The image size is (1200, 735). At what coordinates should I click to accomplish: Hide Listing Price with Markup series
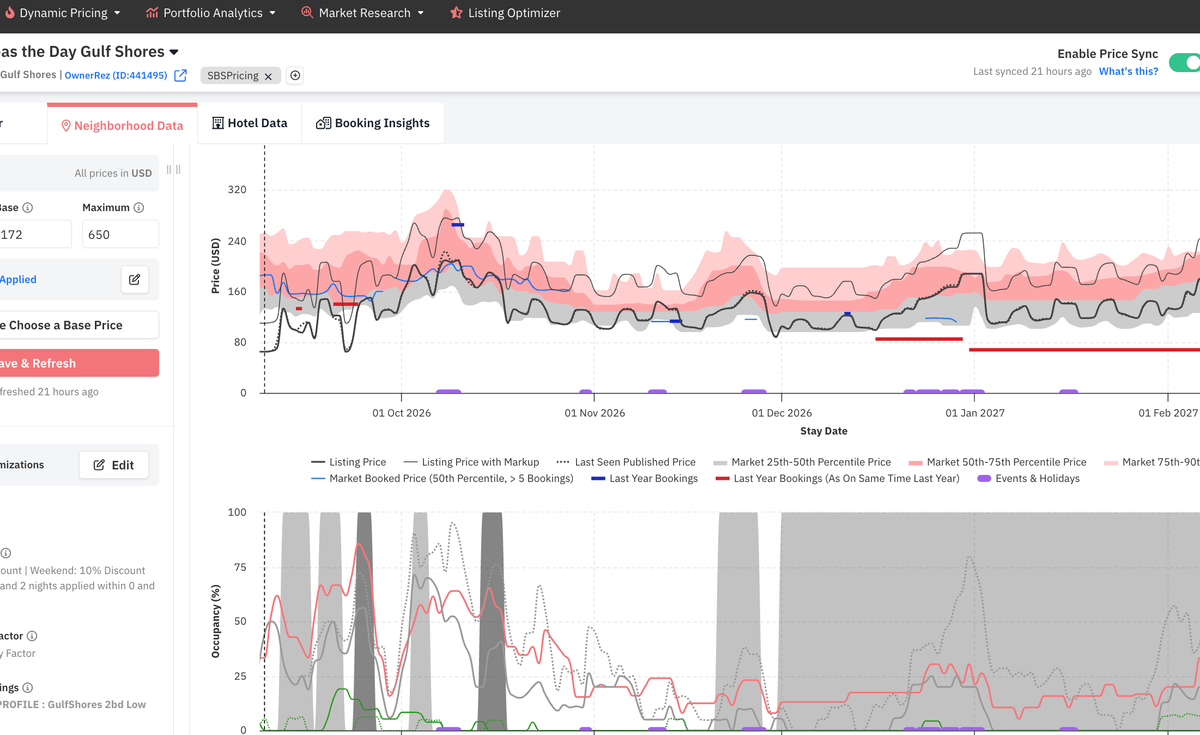[x=471, y=462]
